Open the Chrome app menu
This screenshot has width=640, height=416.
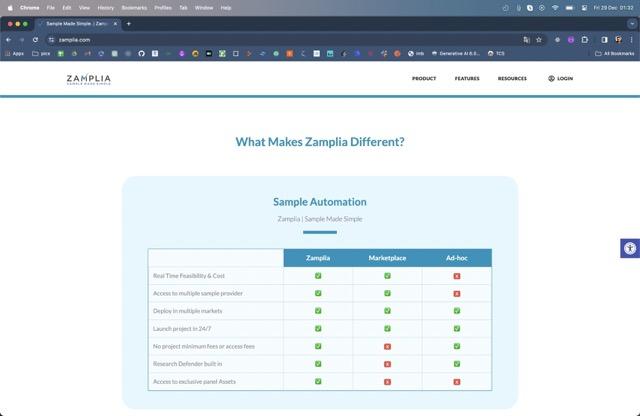pyautogui.click(x=29, y=8)
